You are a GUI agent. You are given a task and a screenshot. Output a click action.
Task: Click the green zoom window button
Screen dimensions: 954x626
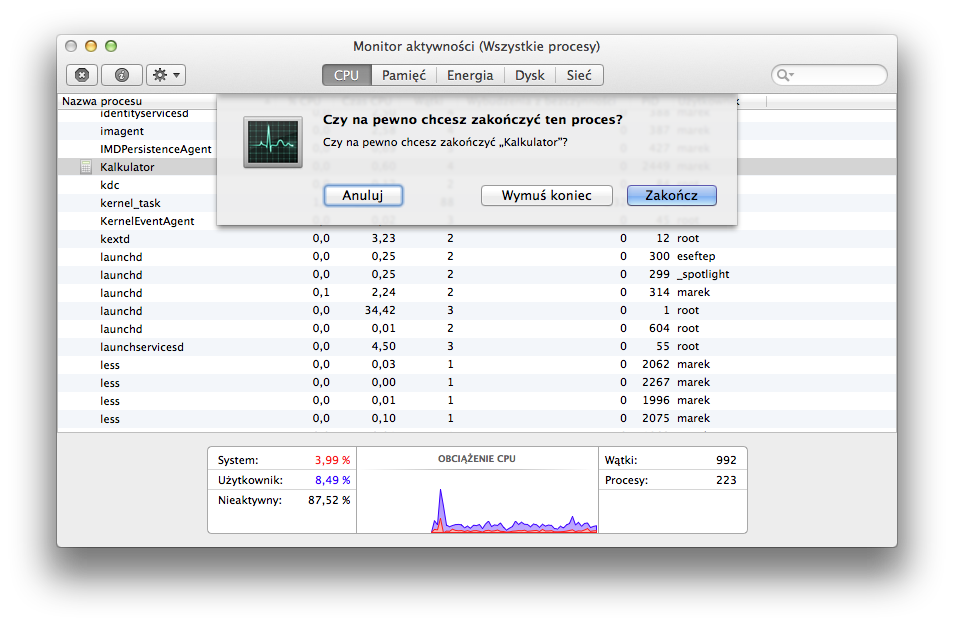(111, 46)
